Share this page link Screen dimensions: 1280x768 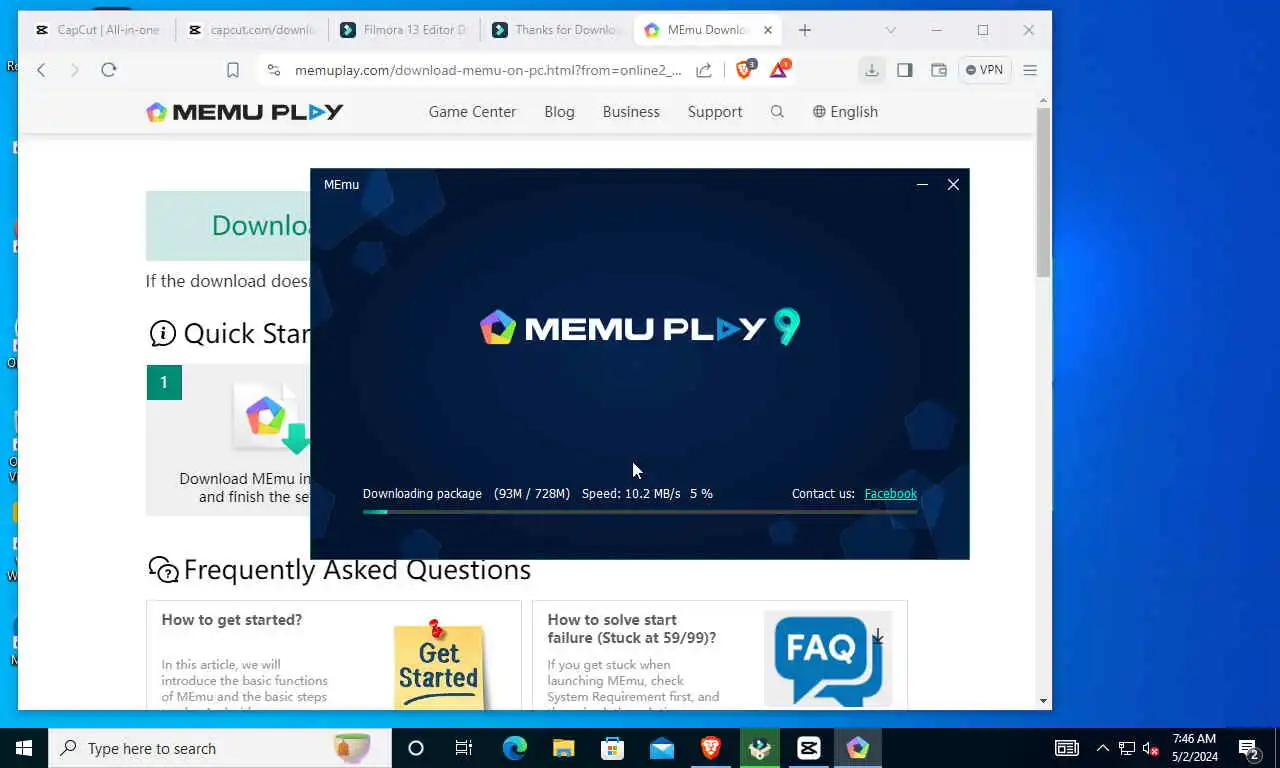click(x=704, y=70)
